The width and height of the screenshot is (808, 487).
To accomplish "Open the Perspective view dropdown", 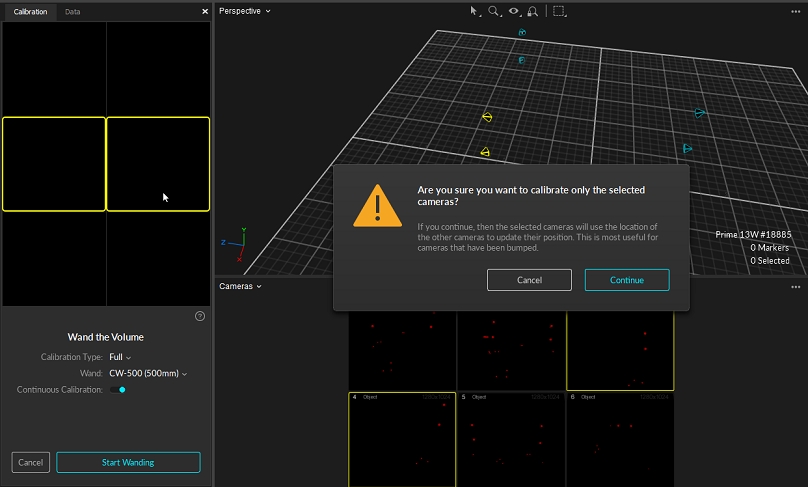I will tap(245, 11).
